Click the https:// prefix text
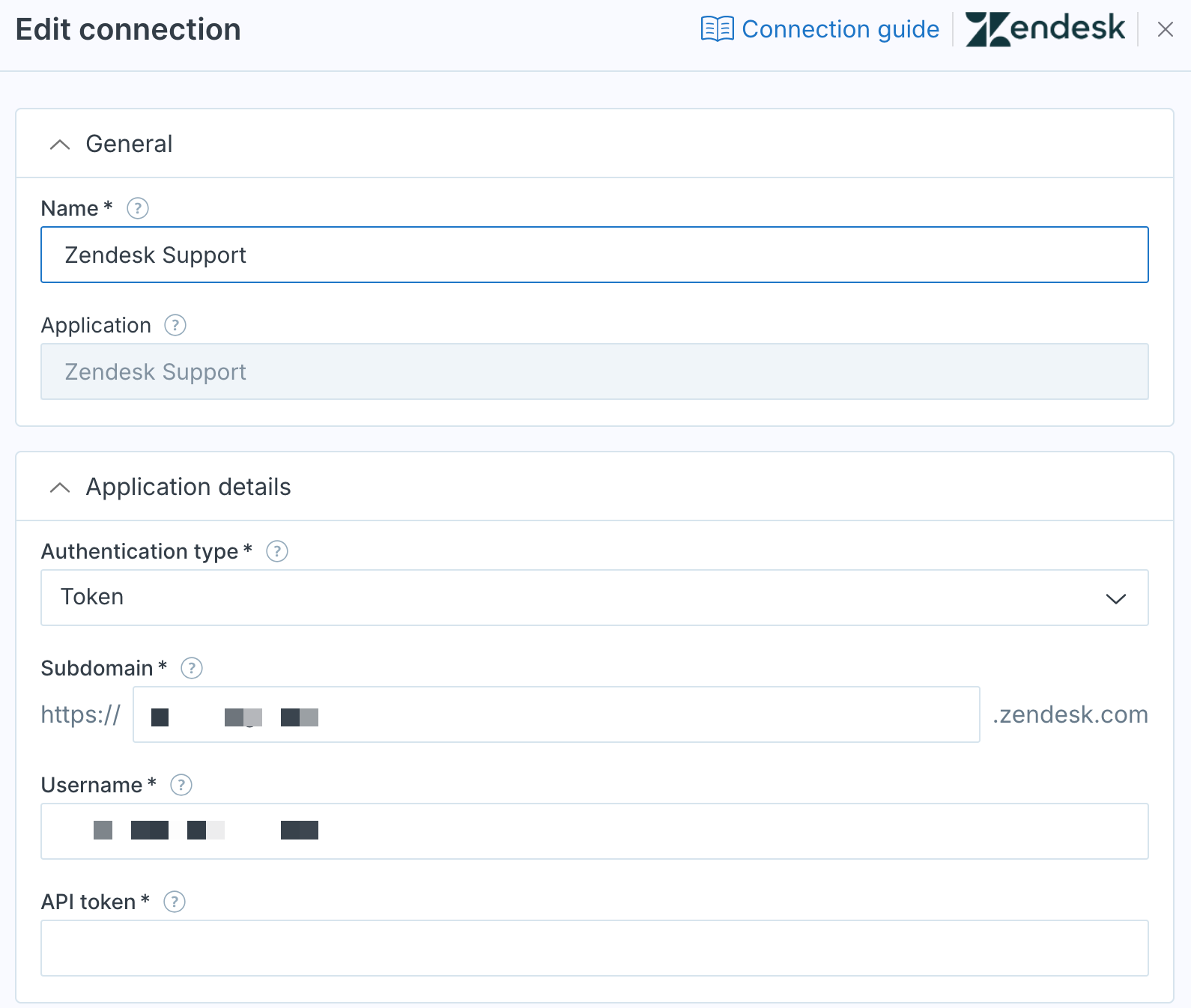This screenshot has height=1008, width=1191. (x=81, y=714)
